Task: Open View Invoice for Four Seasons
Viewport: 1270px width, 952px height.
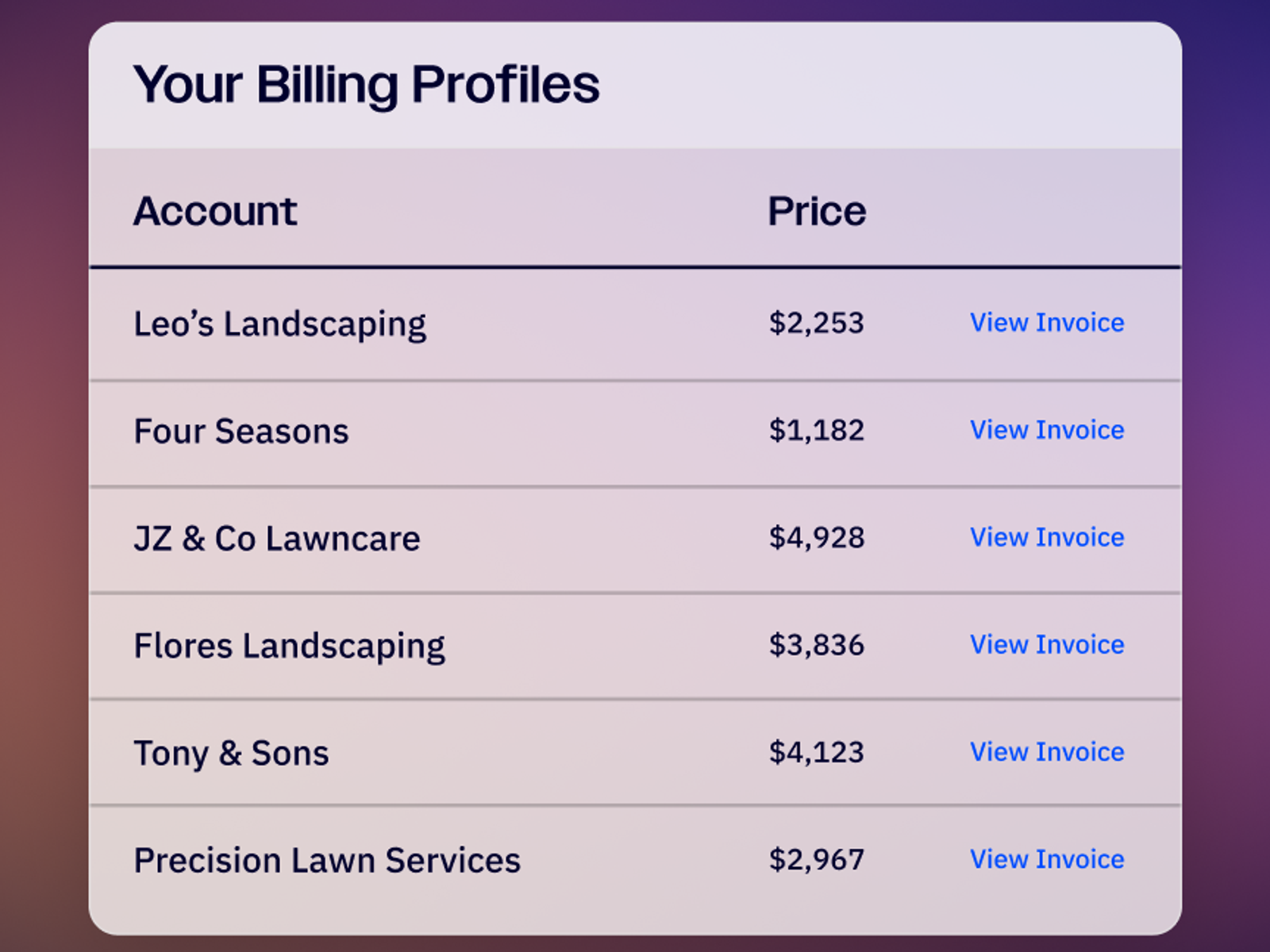Action: (1046, 430)
